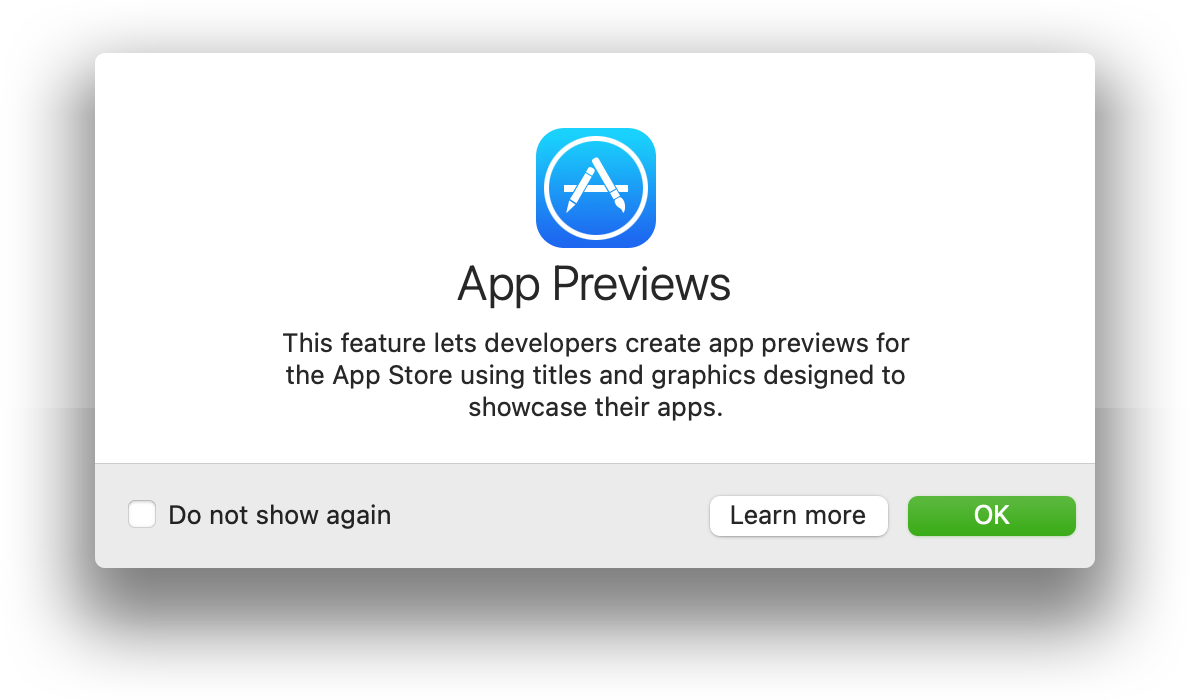Click the empty checkbox square in the footer

coord(142,514)
